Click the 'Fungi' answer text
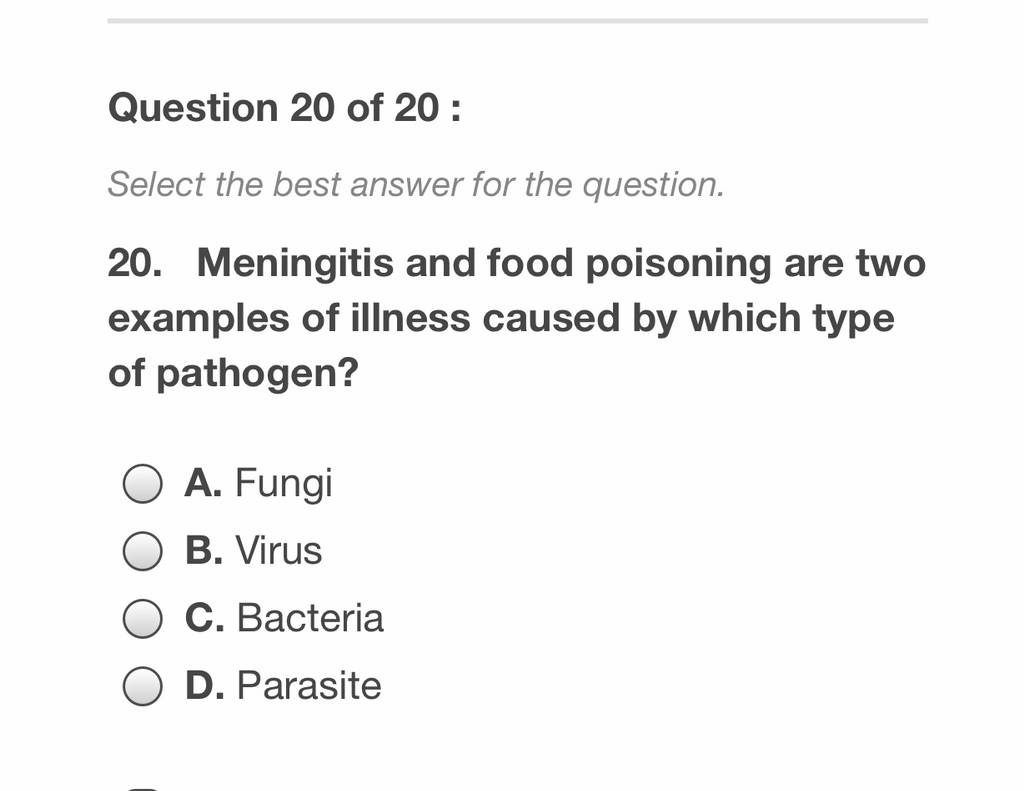Image resolution: width=1024 pixels, height=791 pixels. 283,484
